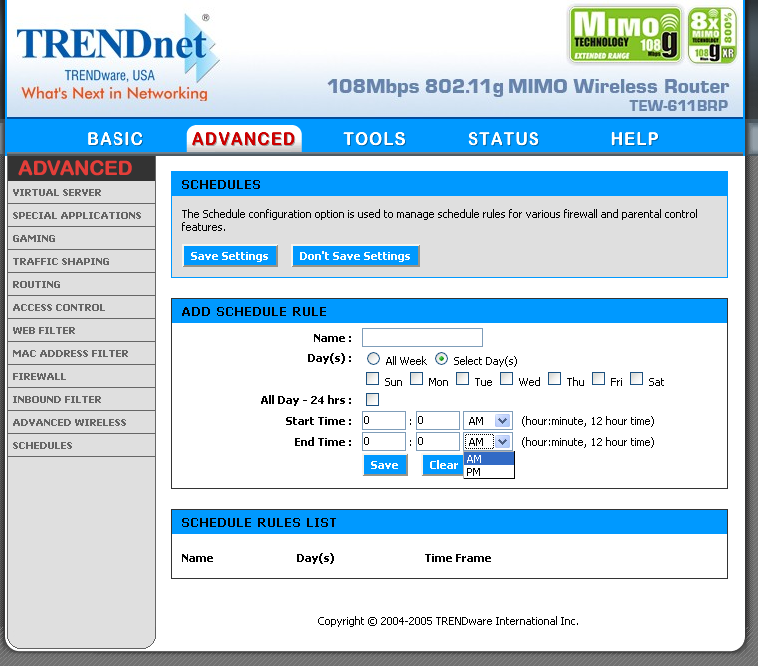Click the Time Frame column header

click(458, 558)
